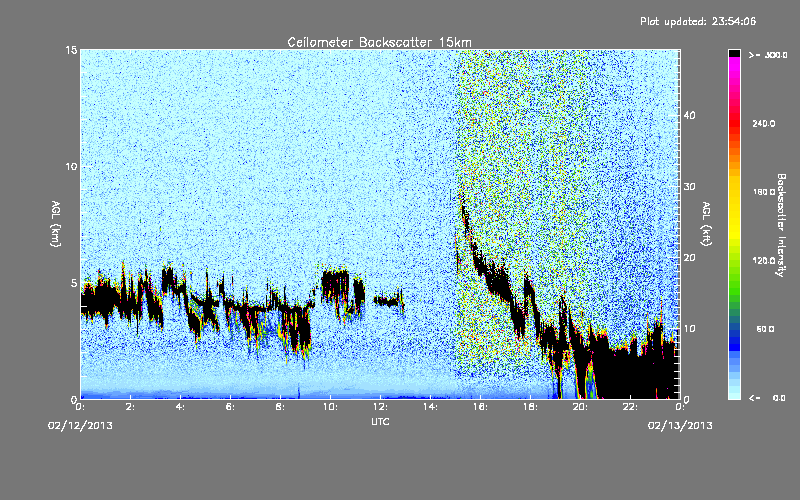Click the 10 kft tick label

[689, 329]
